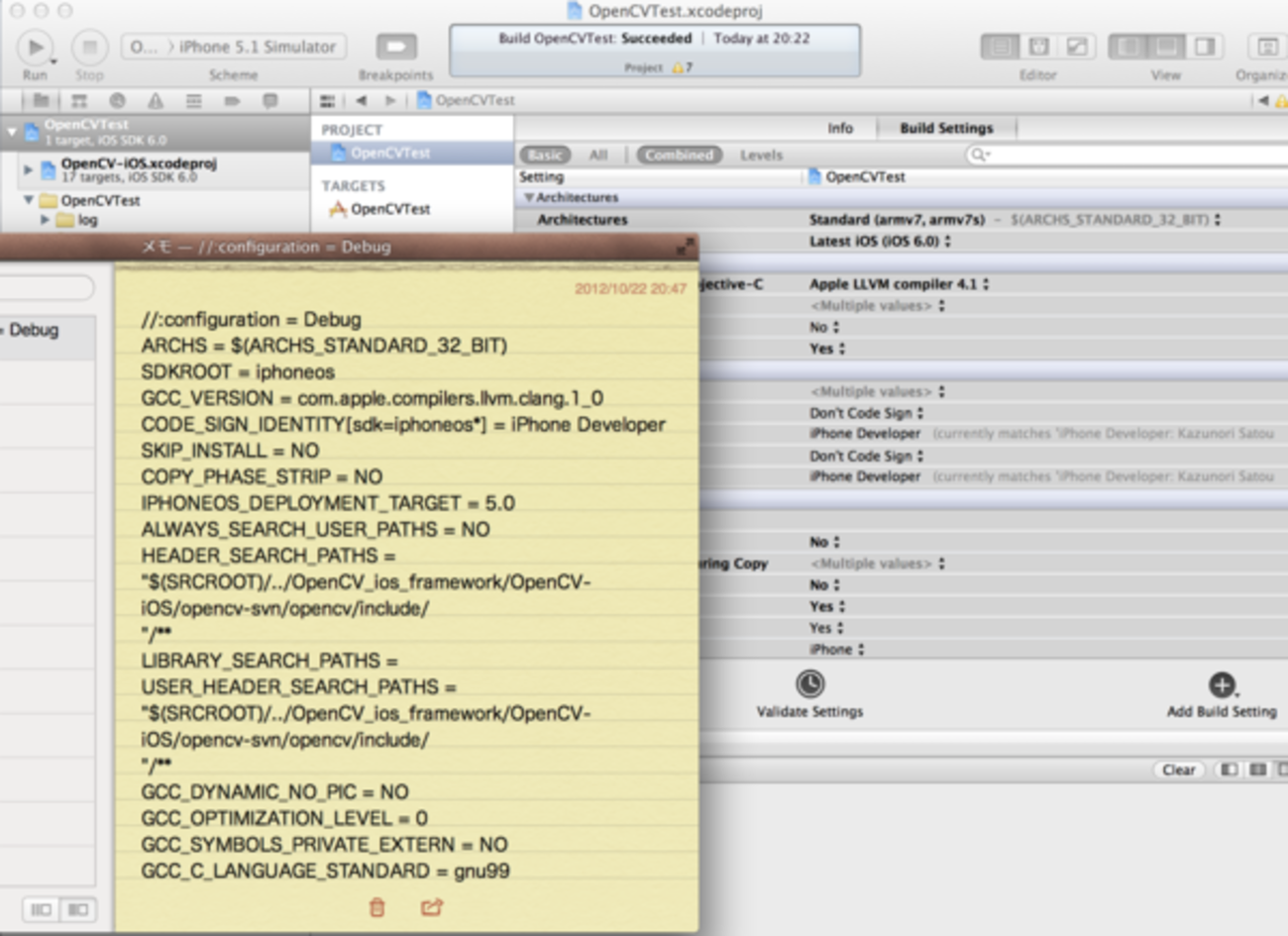1288x936 pixels.
Task: Toggle the Utilities pane view button
Action: (1205, 47)
